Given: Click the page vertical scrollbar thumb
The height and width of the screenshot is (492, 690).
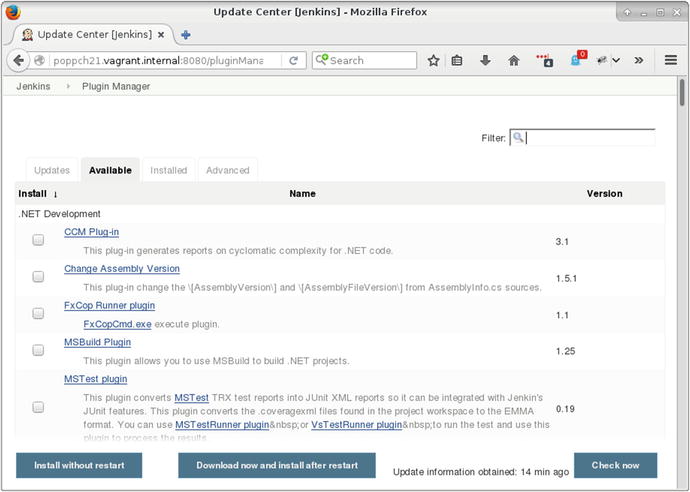Looking at the screenshot, I should (682, 92).
